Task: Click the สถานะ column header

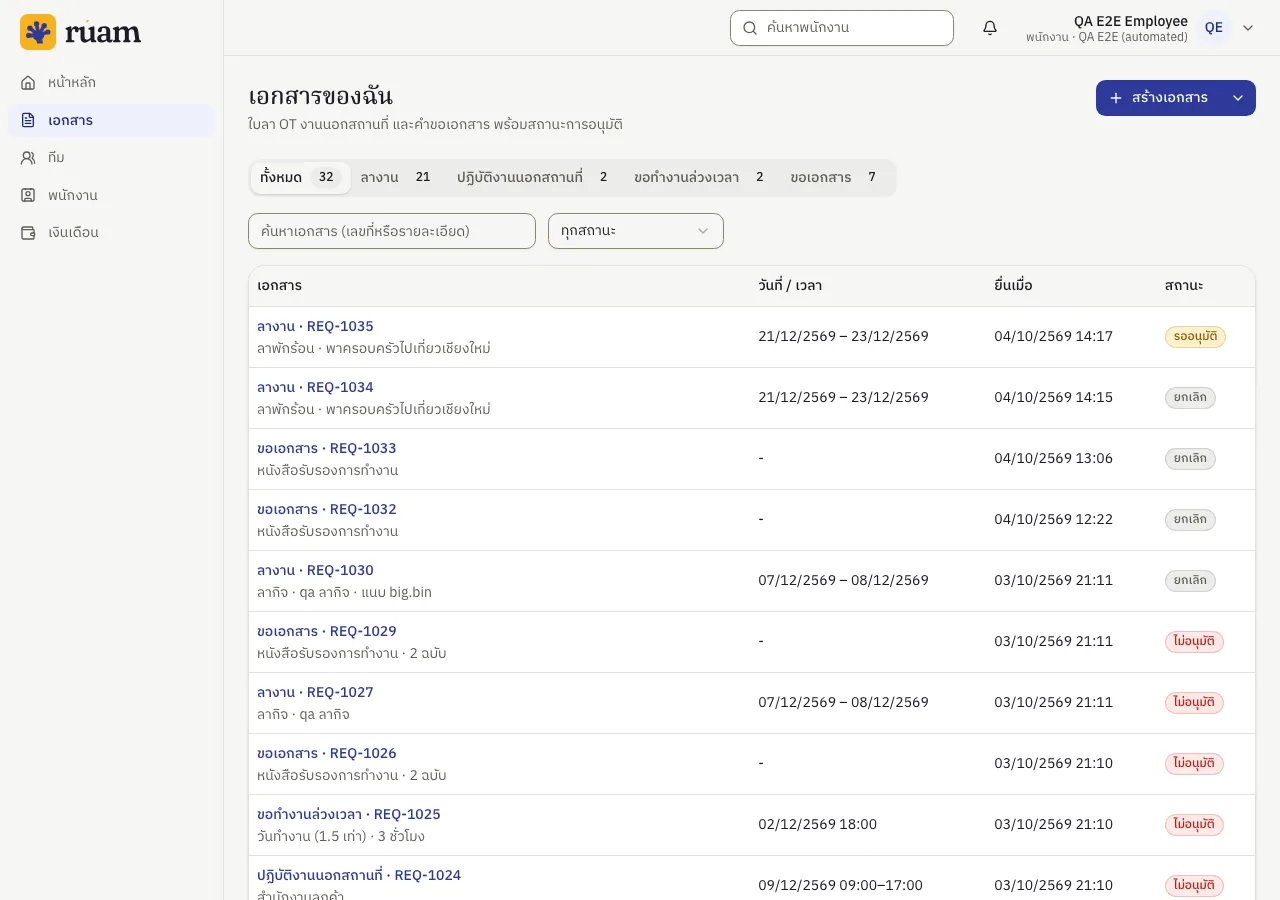Action: [1184, 286]
